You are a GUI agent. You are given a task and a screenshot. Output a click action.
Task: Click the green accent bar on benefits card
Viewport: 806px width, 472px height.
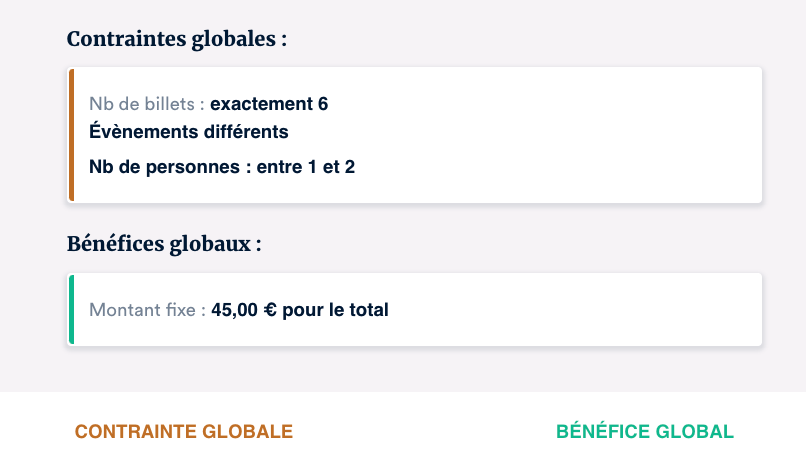pos(71,309)
